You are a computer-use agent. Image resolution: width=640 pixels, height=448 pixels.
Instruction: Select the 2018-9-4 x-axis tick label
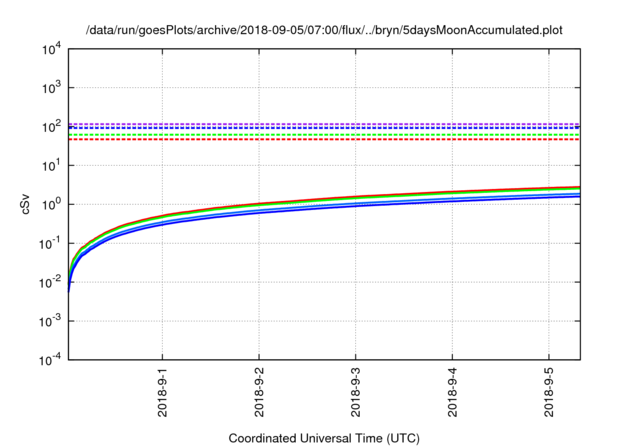point(452,393)
